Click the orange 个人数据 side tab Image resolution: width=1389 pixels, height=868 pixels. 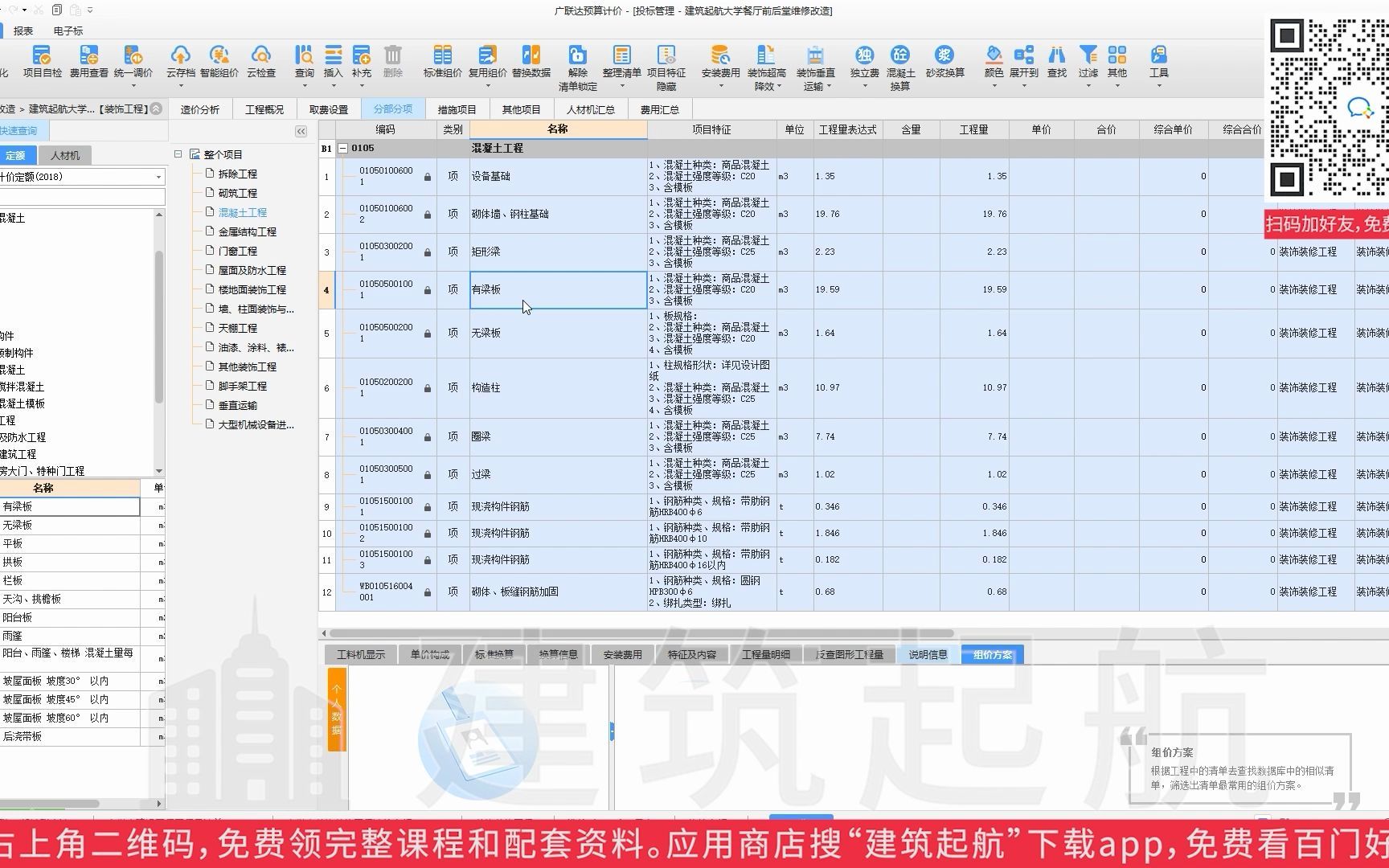click(337, 709)
